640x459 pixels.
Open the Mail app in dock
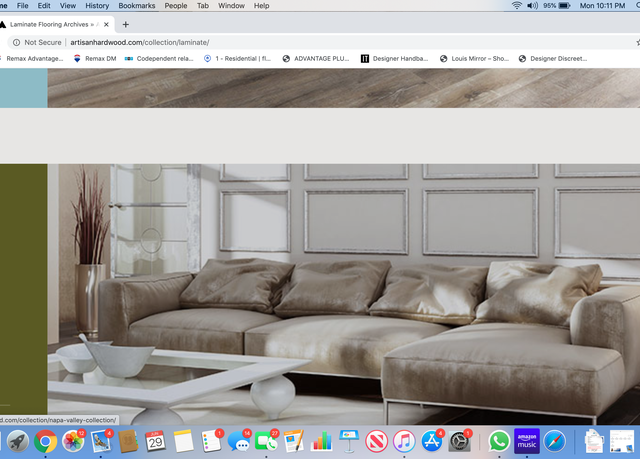click(101, 441)
